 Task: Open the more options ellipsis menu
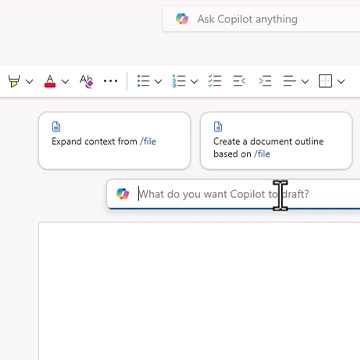pyautogui.click(x=110, y=81)
